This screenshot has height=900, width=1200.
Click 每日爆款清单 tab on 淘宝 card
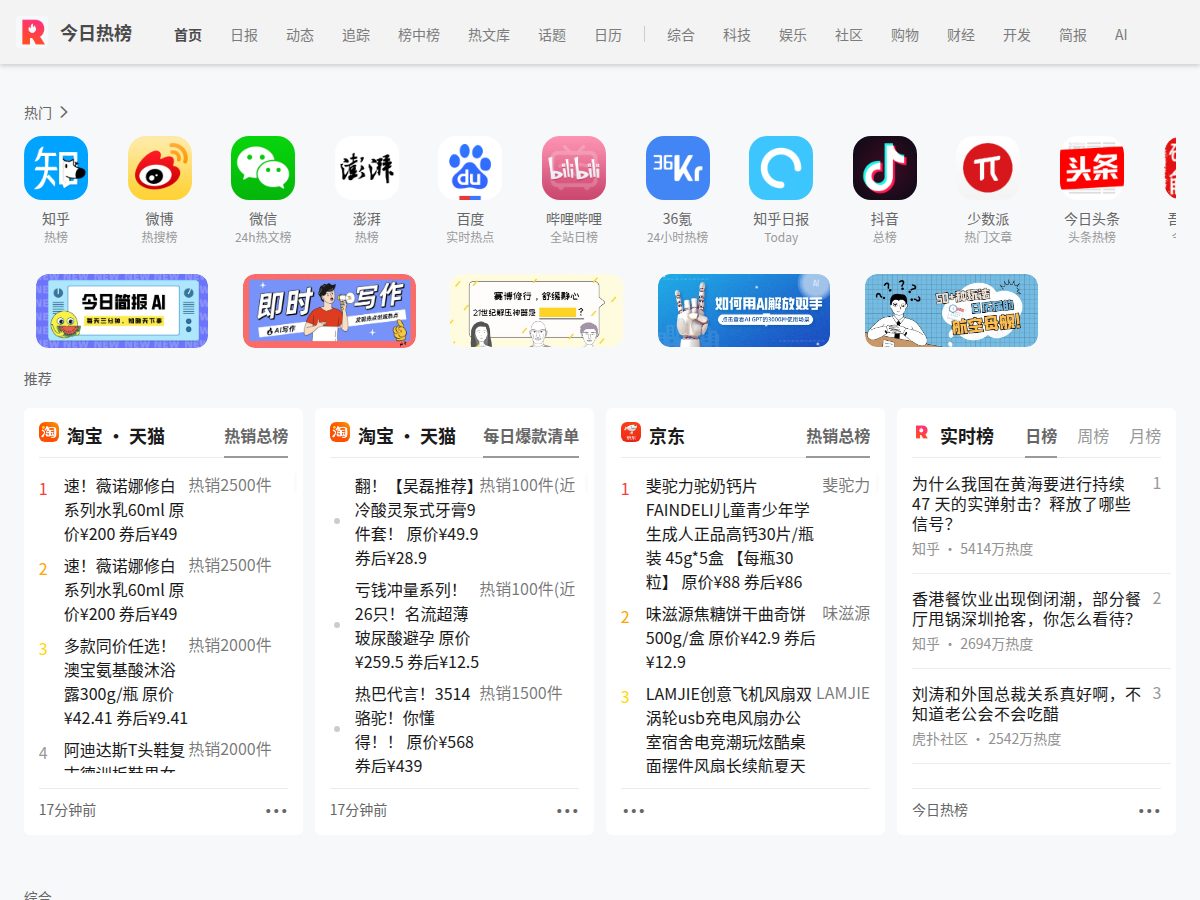click(531, 437)
